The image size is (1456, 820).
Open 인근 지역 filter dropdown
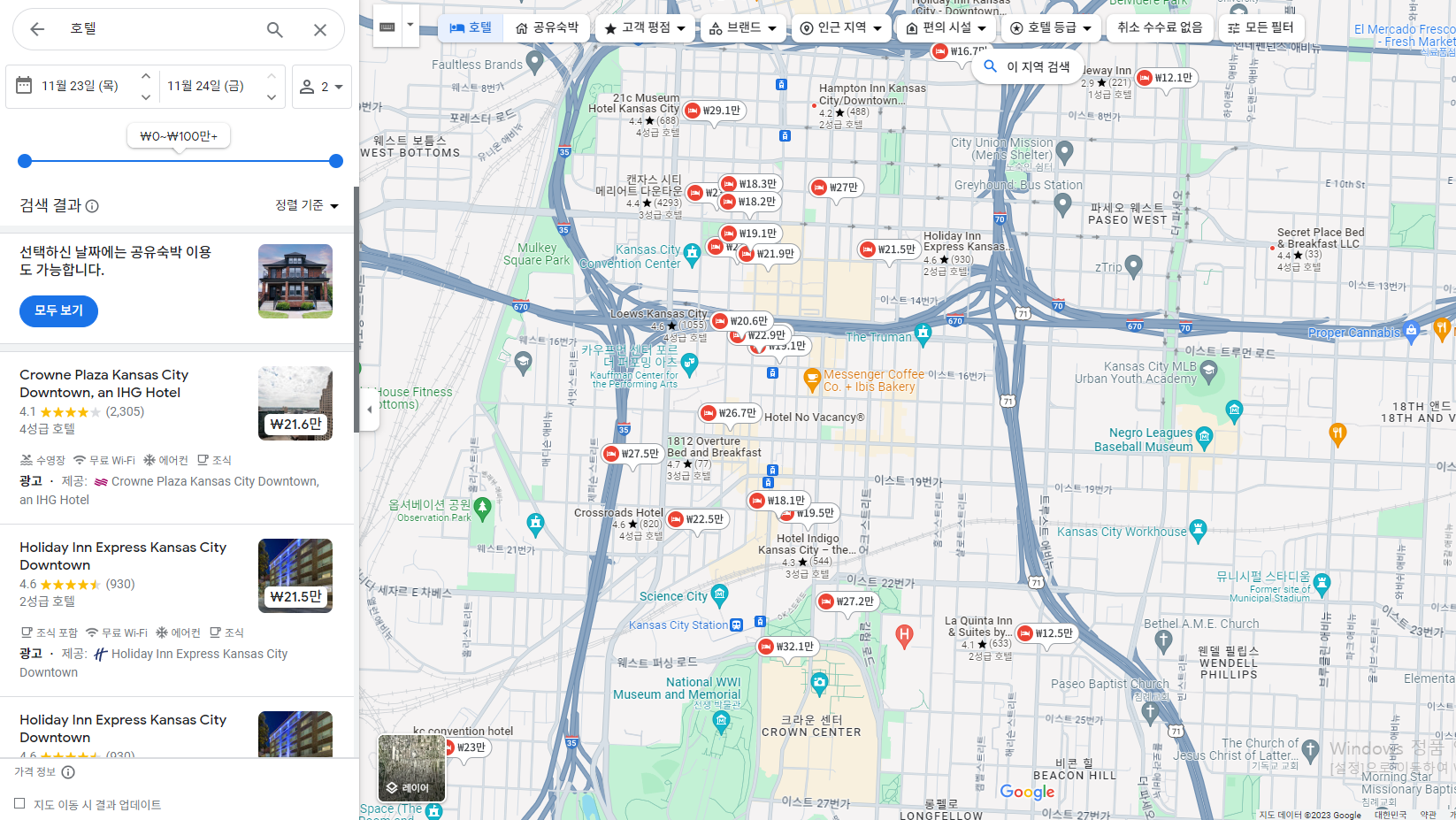coord(841,28)
